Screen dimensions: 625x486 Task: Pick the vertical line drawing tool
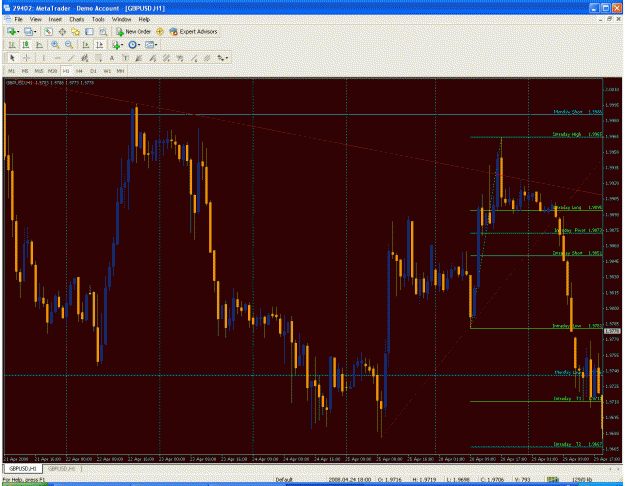(x=43, y=58)
